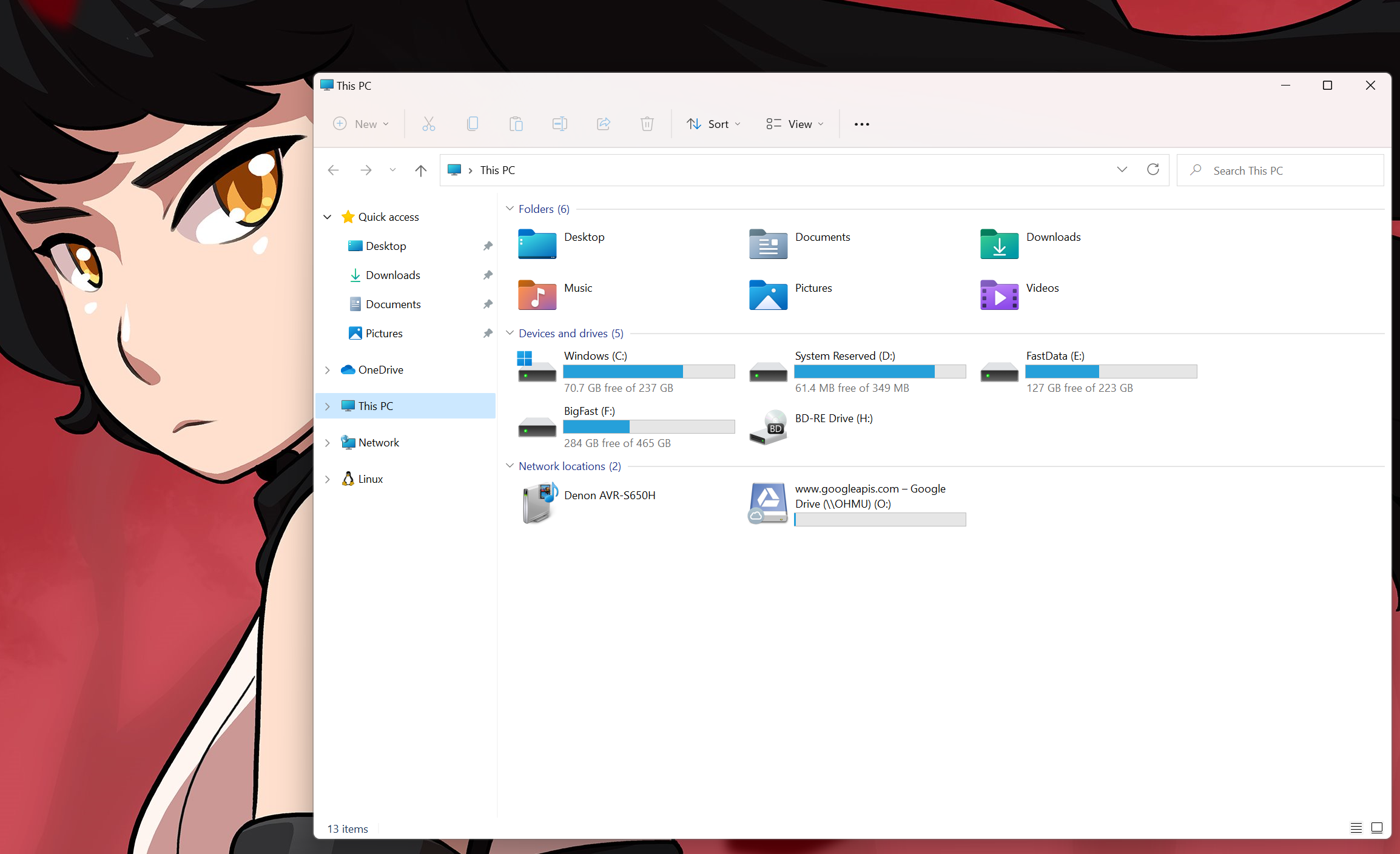The height and width of the screenshot is (854, 1400).
Task: Select the BD-RE Drive (H:)
Action: [812, 426]
